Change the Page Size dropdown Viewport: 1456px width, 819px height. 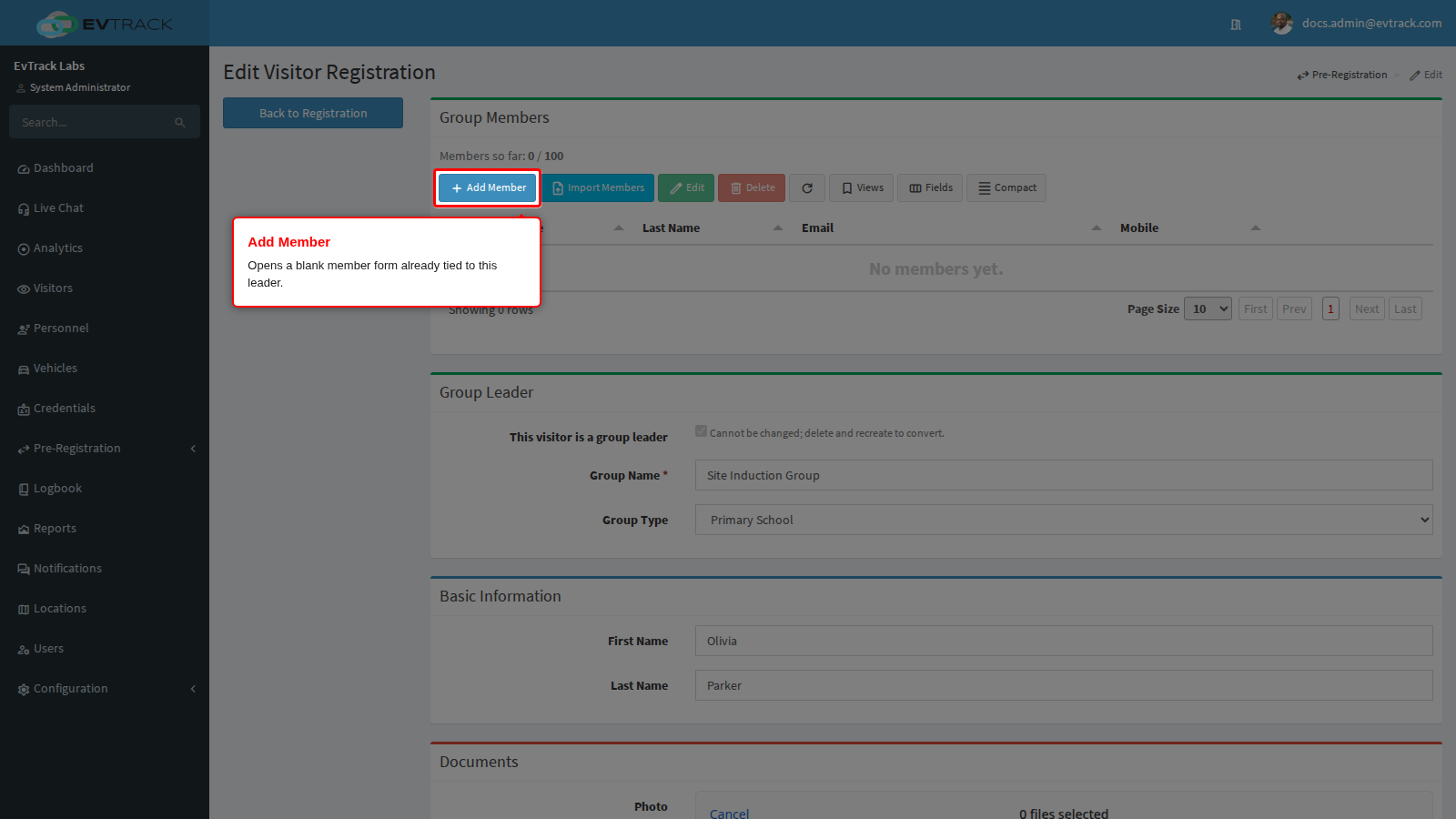[x=1208, y=308]
